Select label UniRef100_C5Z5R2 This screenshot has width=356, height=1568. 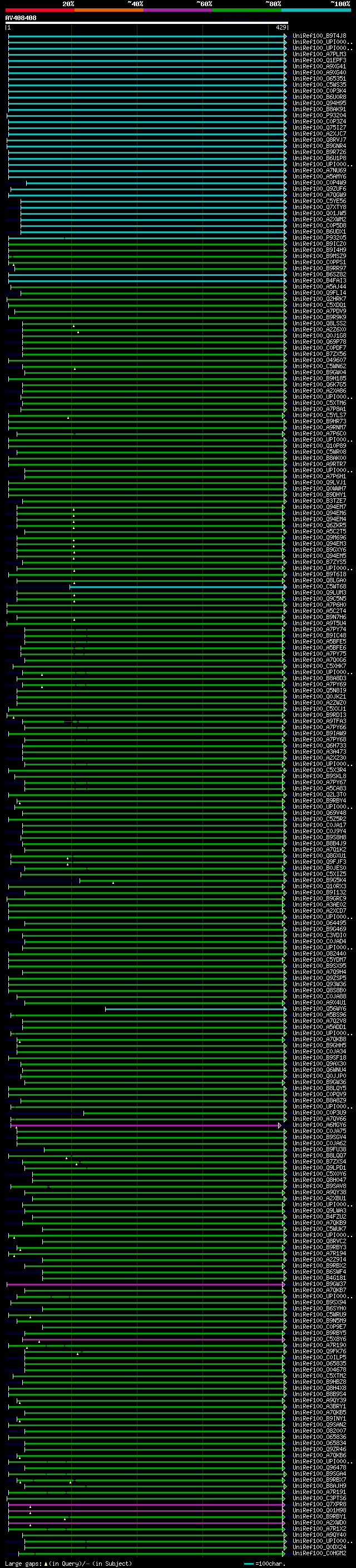[x=319, y=819]
